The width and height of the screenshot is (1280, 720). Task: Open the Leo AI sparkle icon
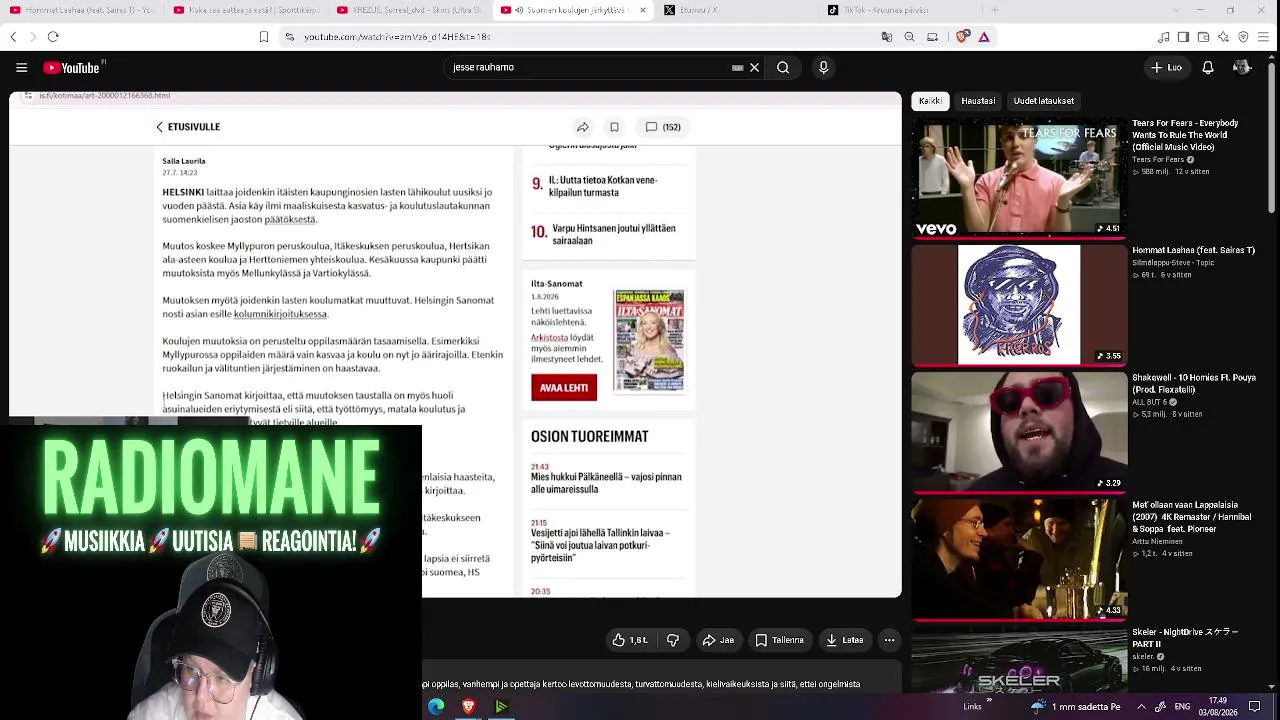1225,37
